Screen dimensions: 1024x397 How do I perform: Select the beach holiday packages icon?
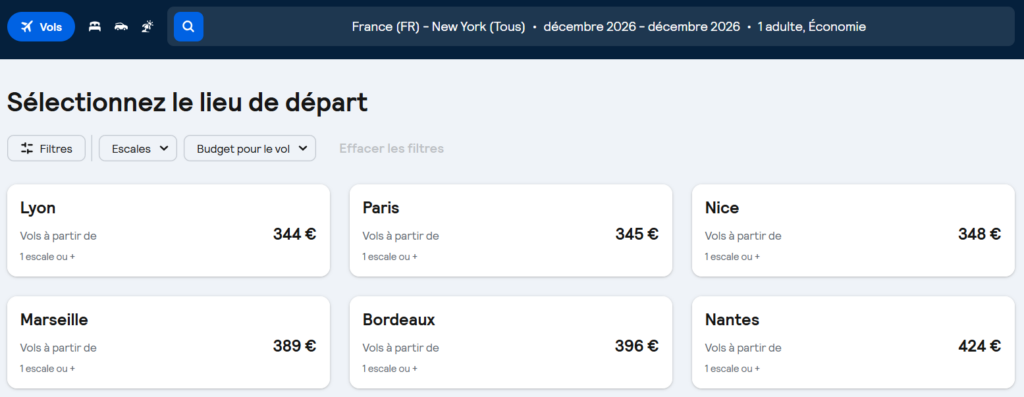point(148,27)
